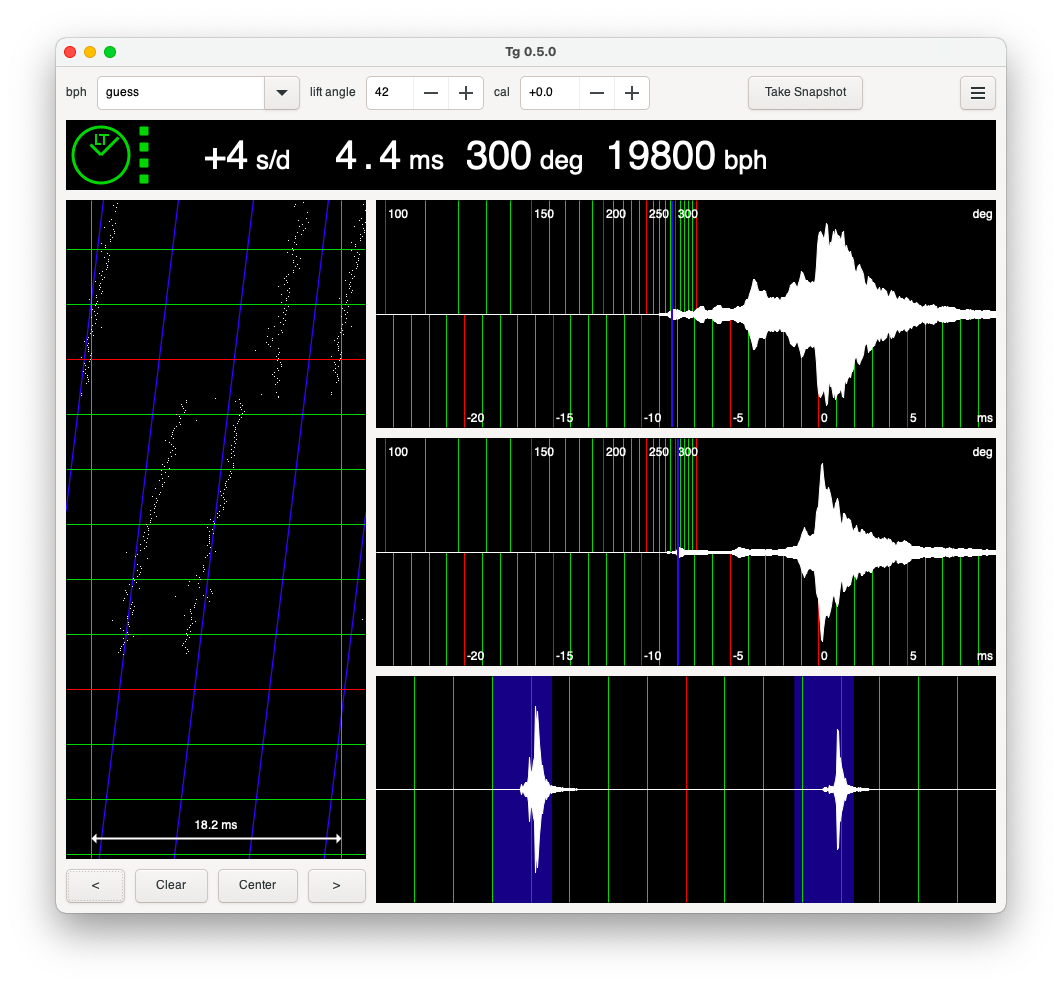Click the green watch status icon
The width and height of the screenshot is (1062, 987).
coord(100,155)
